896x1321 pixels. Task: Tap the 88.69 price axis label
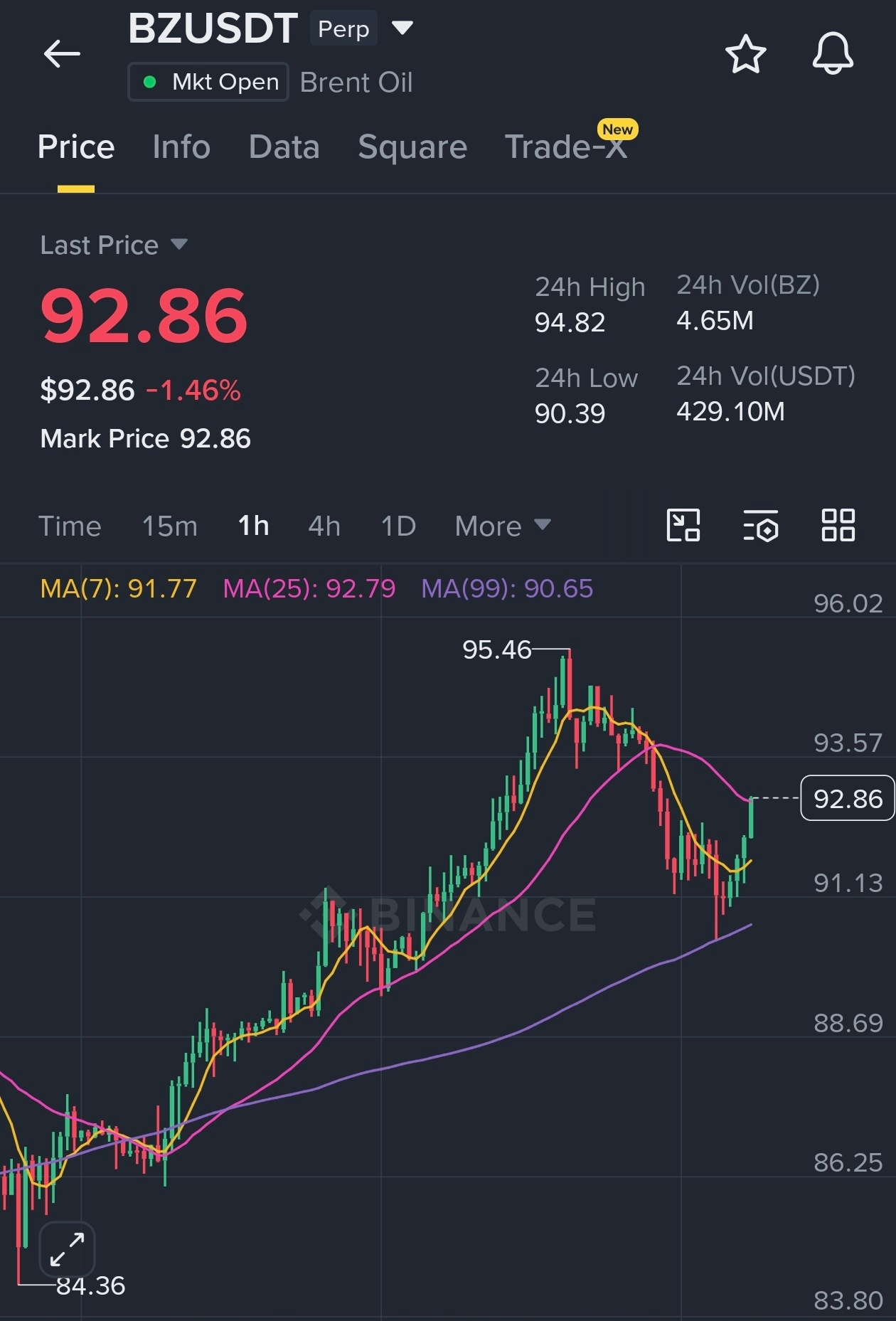(x=848, y=1023)
